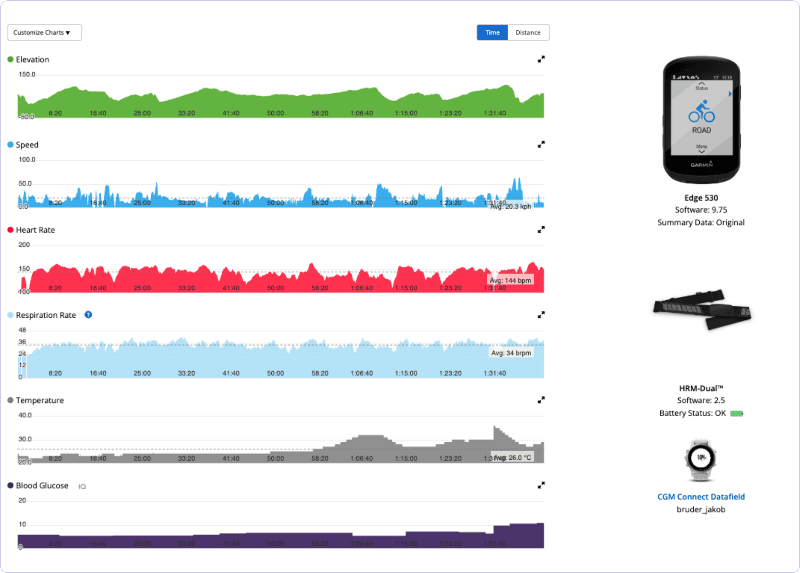
Task: Expand the Elevation chart to fullscreen
Action: click(x=541, y=59)
